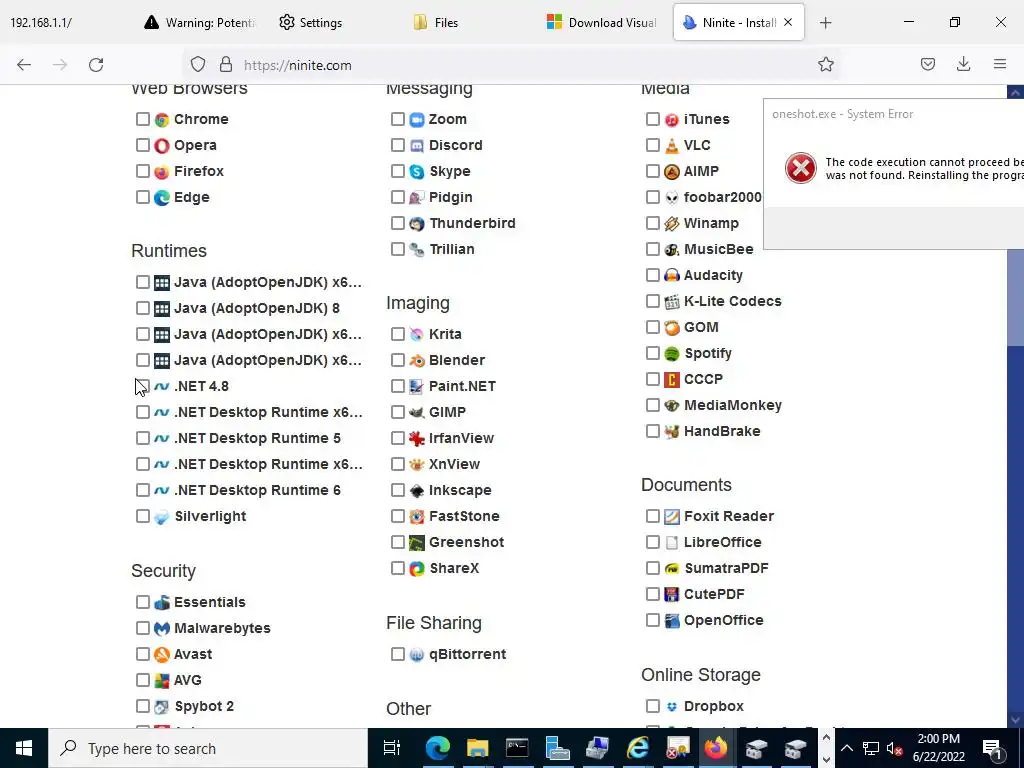Bookmark this page with the star icon
This screenshot has width=1024, height=768.
click(x=825, y=64)
